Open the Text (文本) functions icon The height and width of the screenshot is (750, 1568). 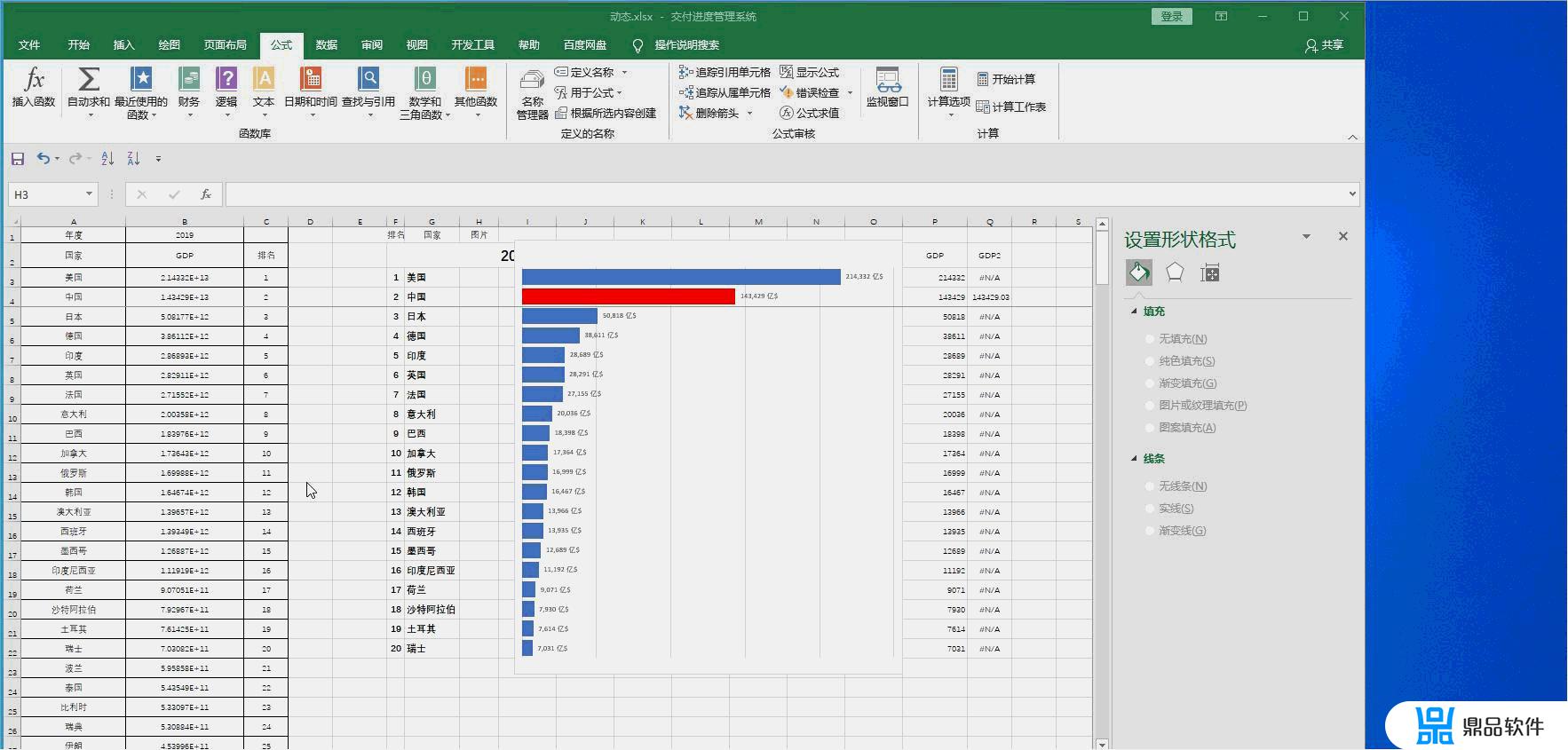coord(264,80)
